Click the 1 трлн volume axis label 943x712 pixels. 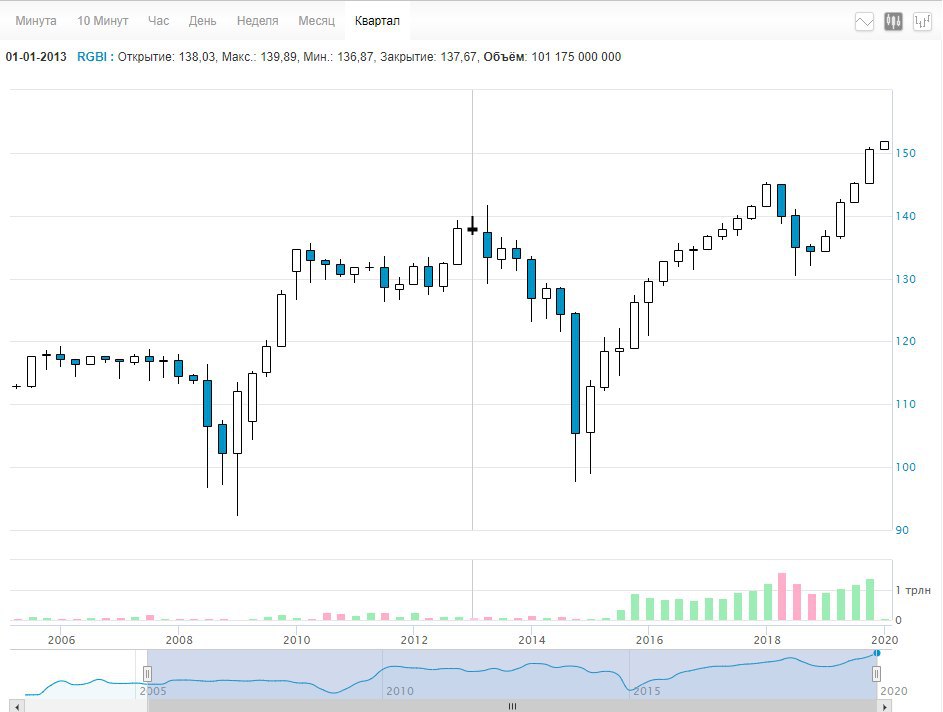click(913, 590)
